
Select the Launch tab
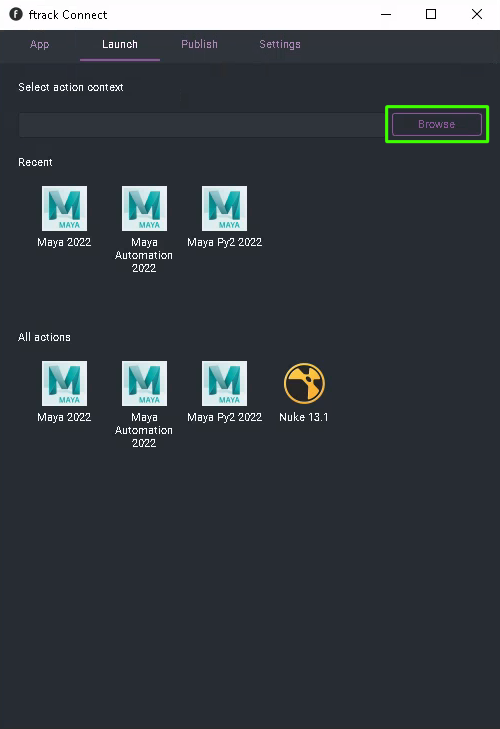(x=120, y=44)
